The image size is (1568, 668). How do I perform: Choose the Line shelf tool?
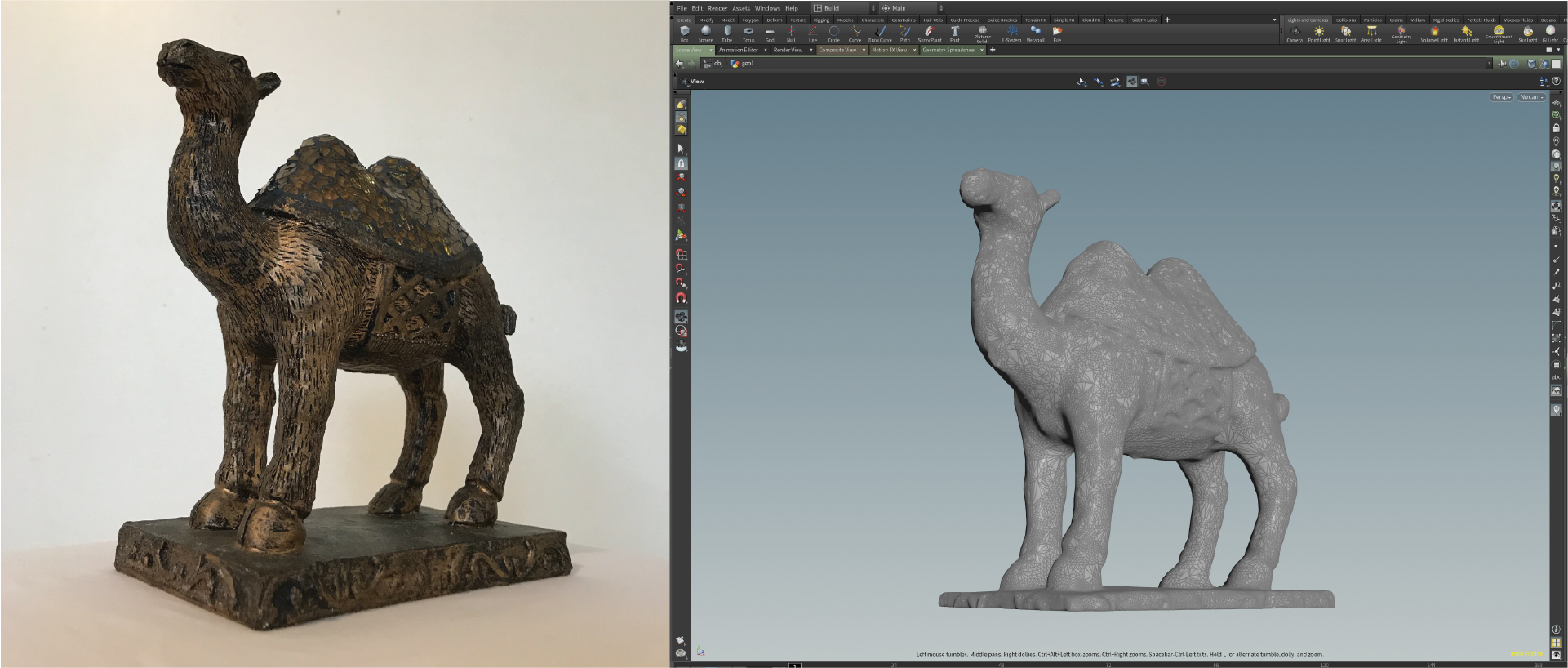812,33
